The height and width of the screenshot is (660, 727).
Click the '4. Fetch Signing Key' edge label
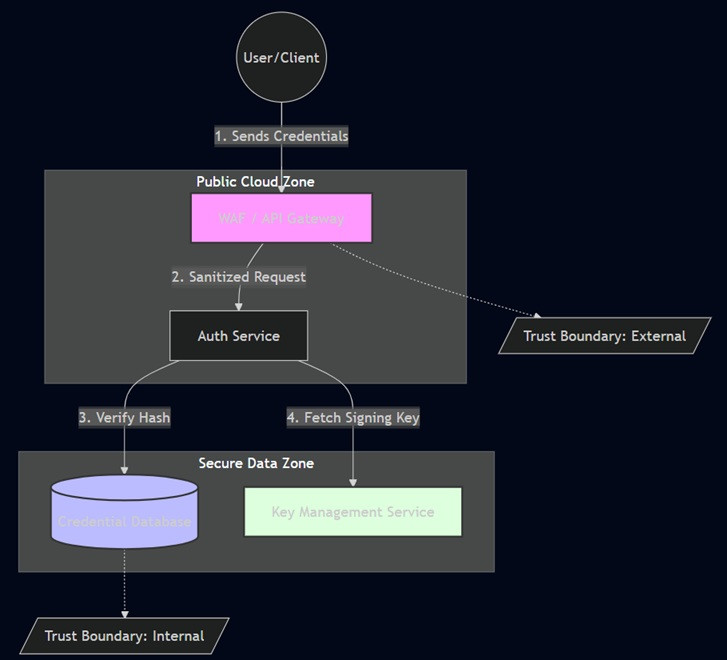[x=353, y=418]
